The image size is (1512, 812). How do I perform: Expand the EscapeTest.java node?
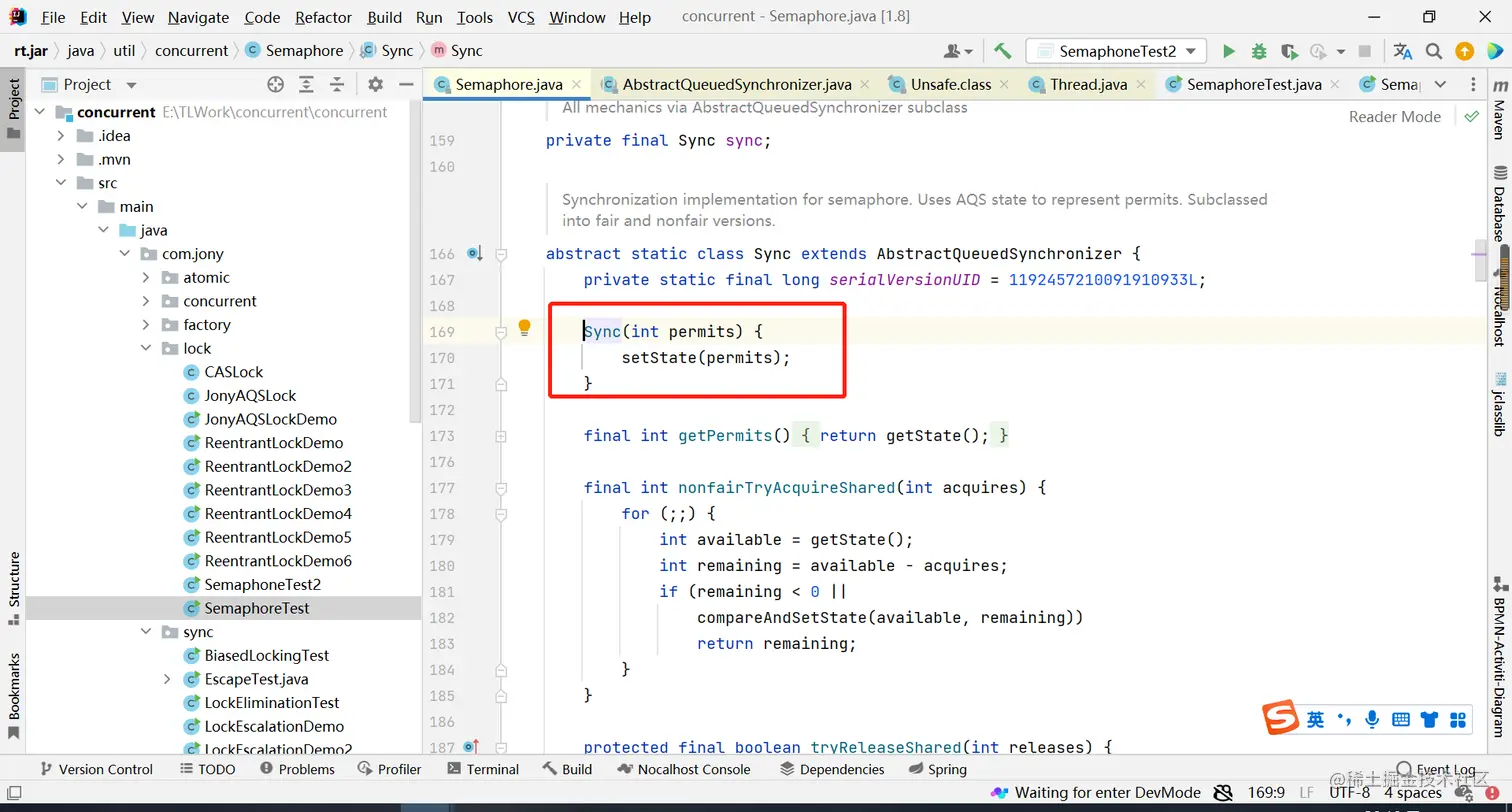(x=167, y=679)
